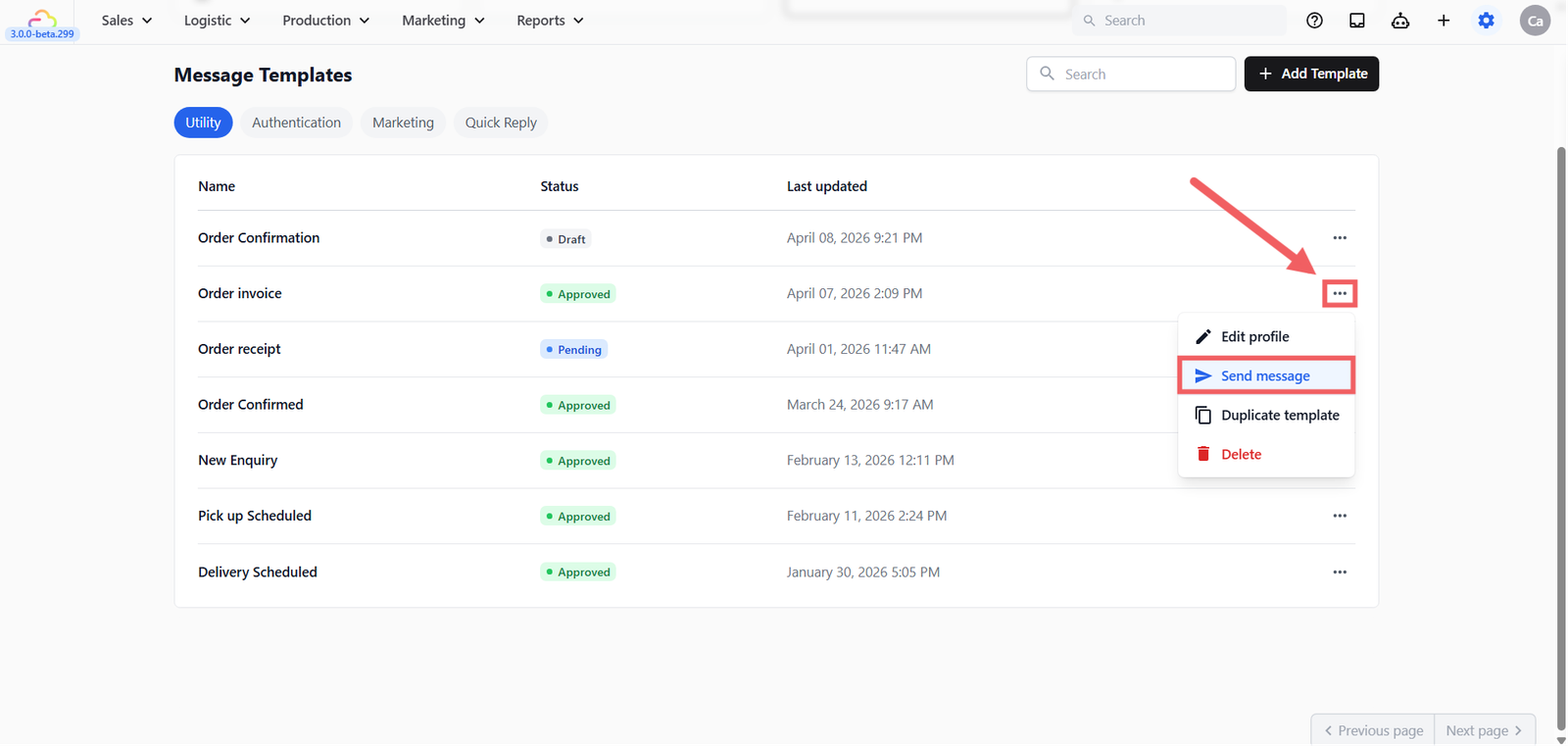This screenshot has height=746, width=1568.
Task: Focus the templates Search field
Action: coord(1131,74)
